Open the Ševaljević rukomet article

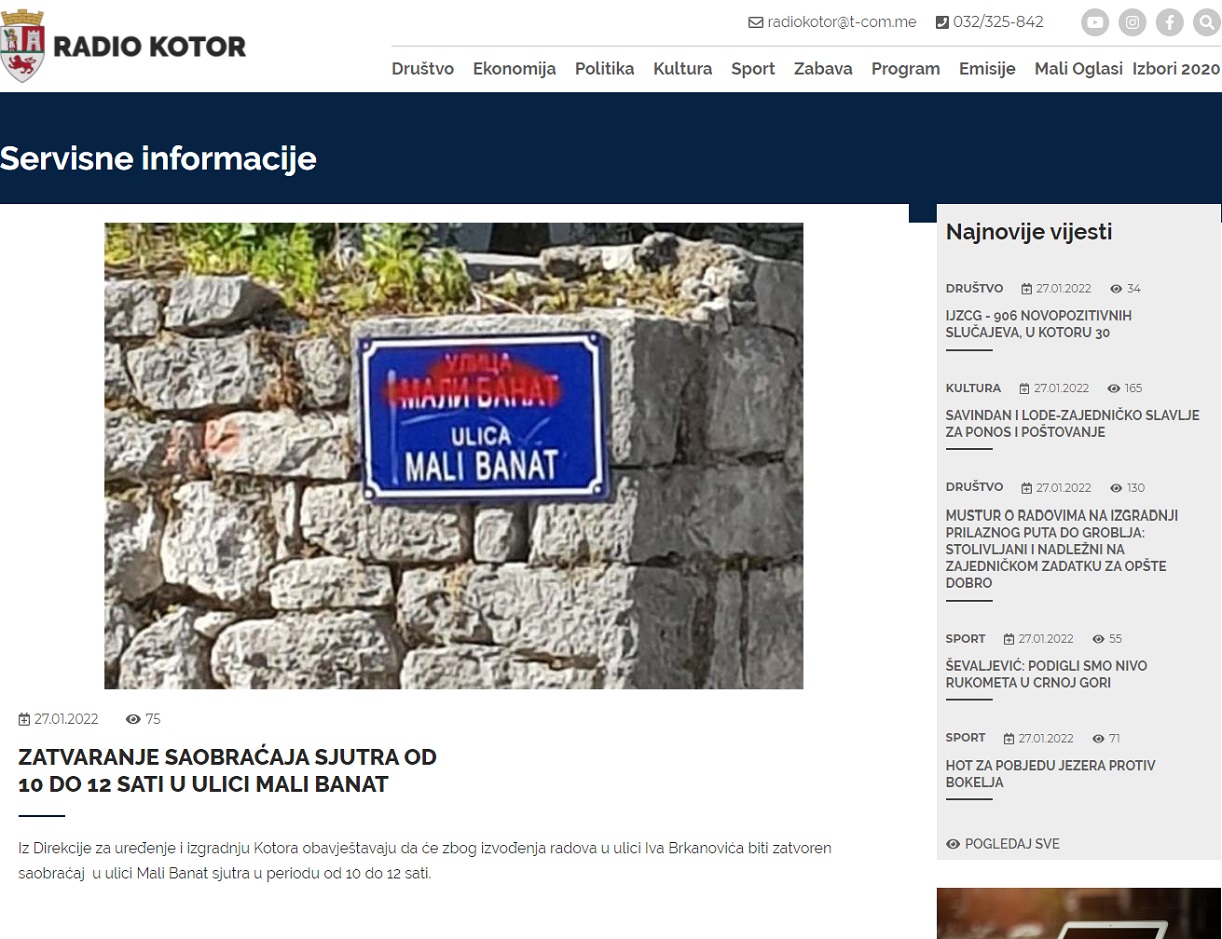tap(1047, 674)
